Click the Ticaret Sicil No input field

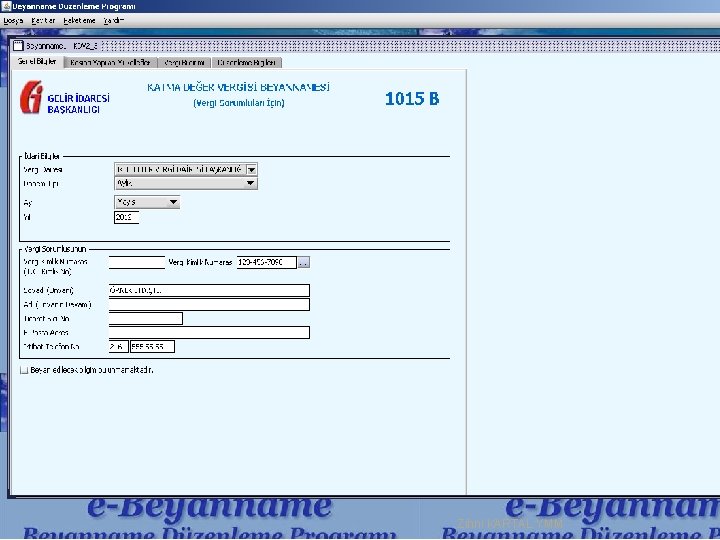146,318
